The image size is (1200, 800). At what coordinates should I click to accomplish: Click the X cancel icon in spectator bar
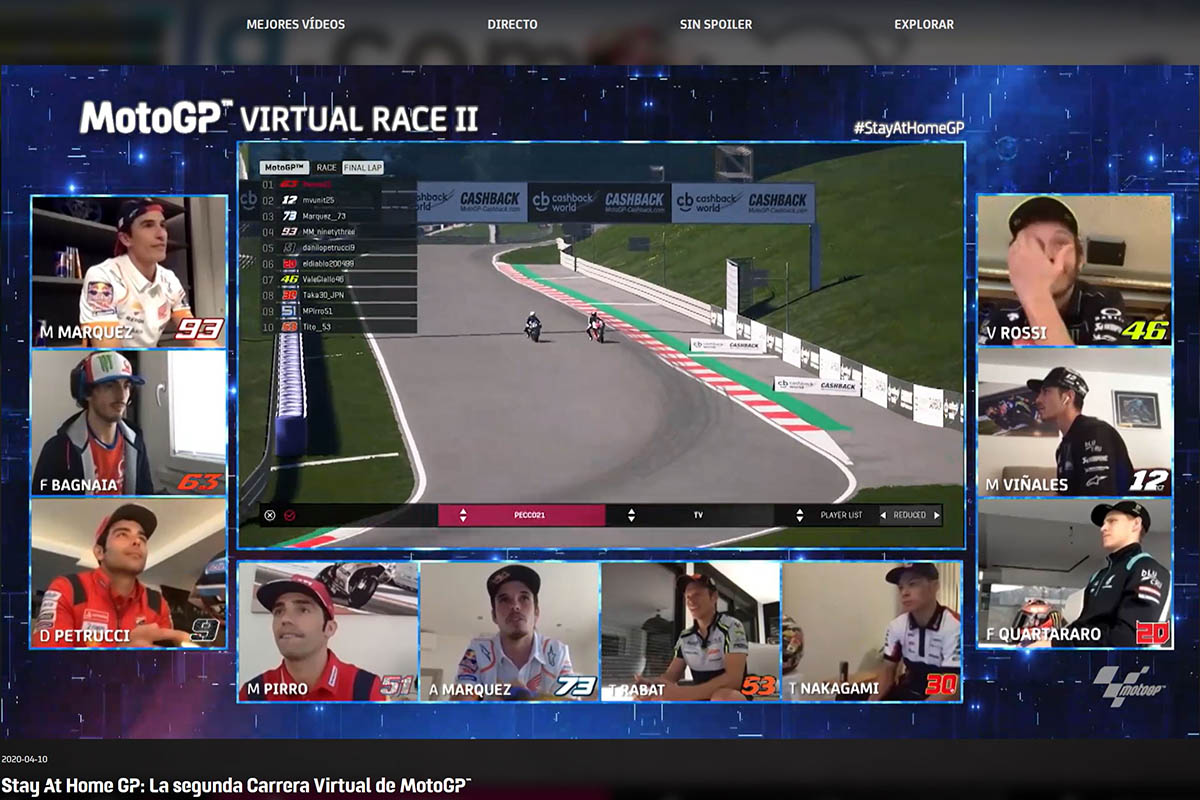pyautogui.click(x=270, y=516)
